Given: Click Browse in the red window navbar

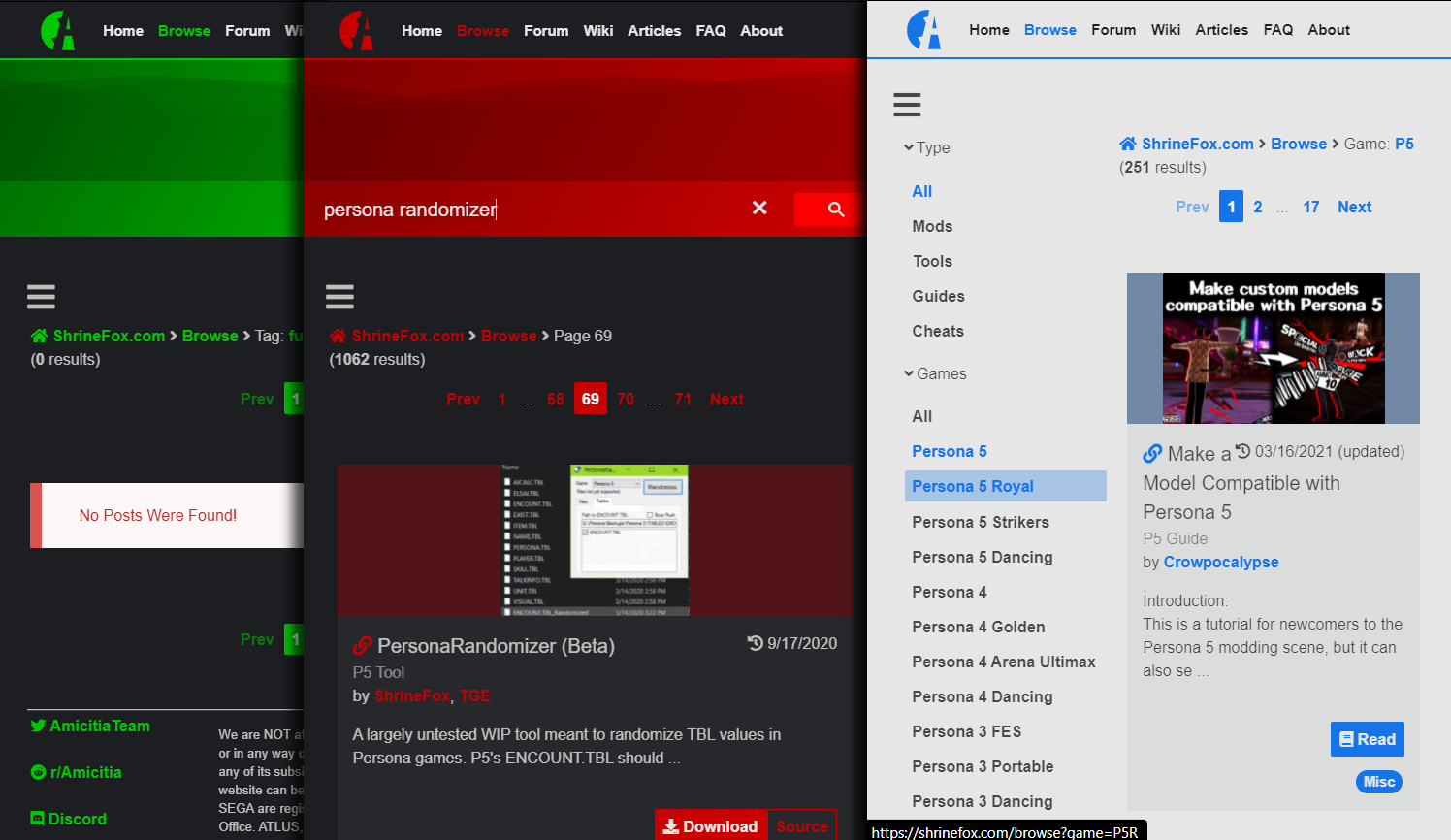Looking at the screenshot, I should [x=483, y=30].
